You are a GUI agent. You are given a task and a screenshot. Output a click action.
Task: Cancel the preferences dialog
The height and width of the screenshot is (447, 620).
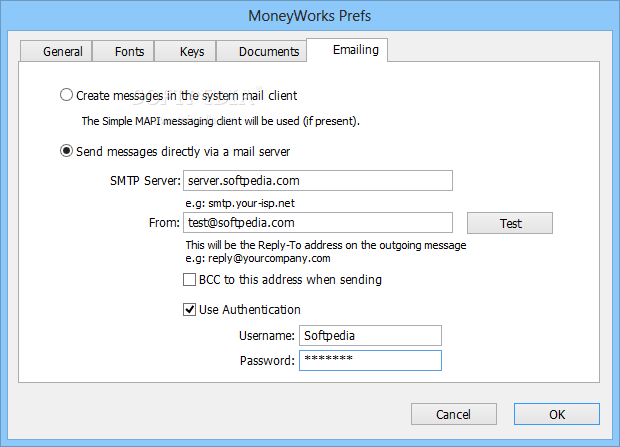(x=454, y=414)
